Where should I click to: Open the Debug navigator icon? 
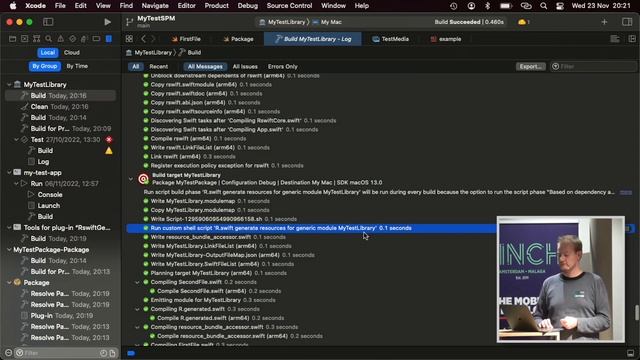tap(84, 39)
